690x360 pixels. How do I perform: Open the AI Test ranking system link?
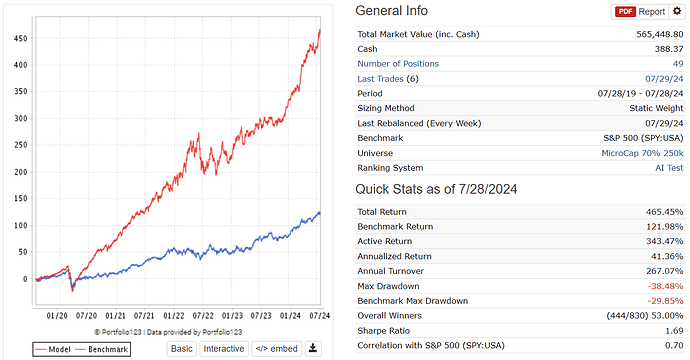[669, 168]
